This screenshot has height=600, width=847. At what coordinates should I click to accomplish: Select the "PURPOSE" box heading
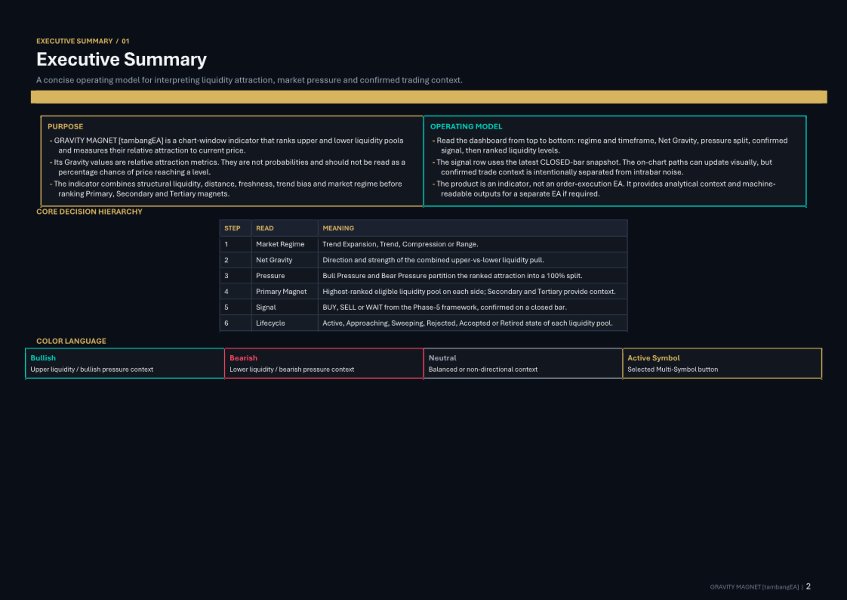[x=65, y=126]
